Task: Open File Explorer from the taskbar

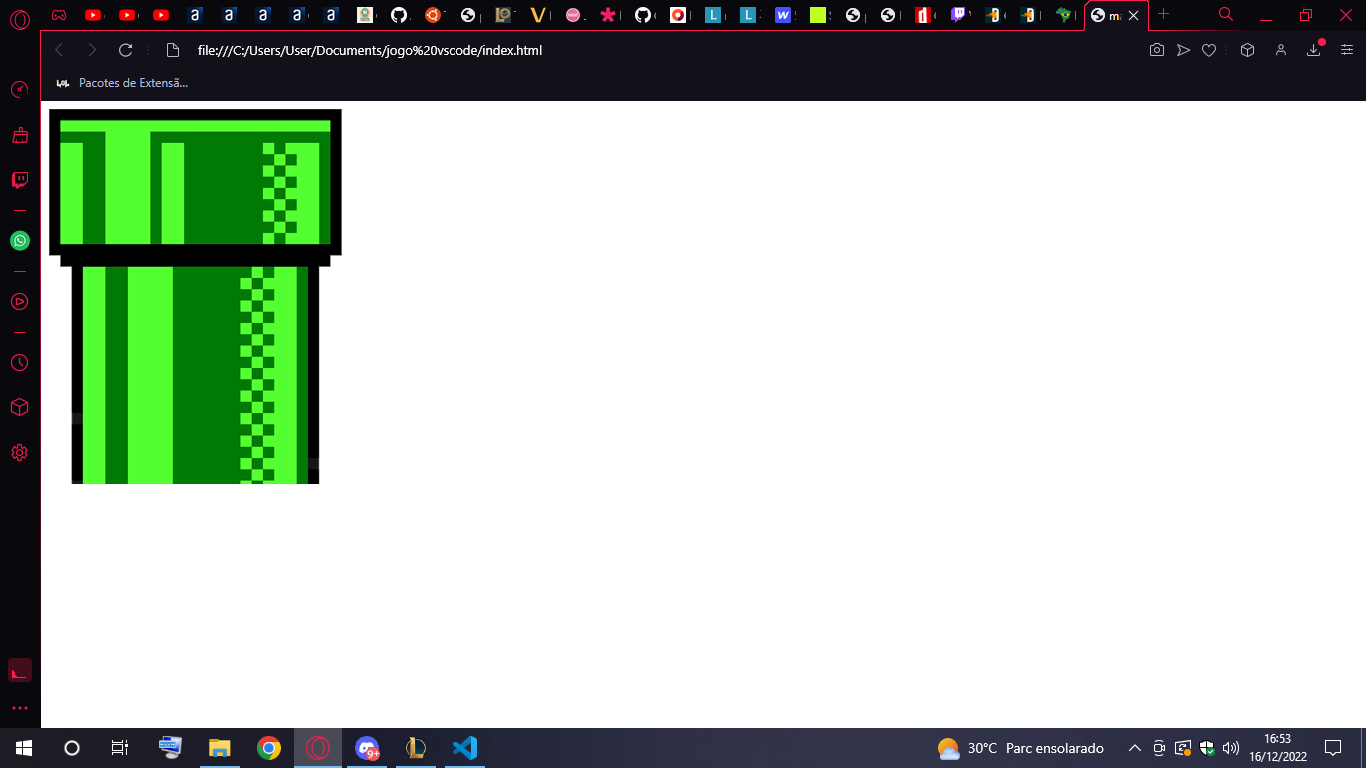Action: (x=219, y=748)
